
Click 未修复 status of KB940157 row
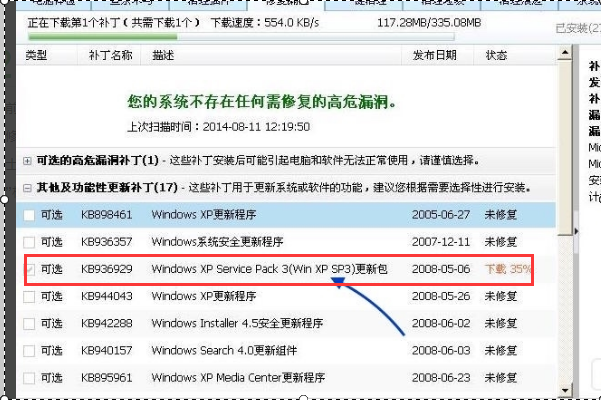pyautogui.click(x=501, y=351)
